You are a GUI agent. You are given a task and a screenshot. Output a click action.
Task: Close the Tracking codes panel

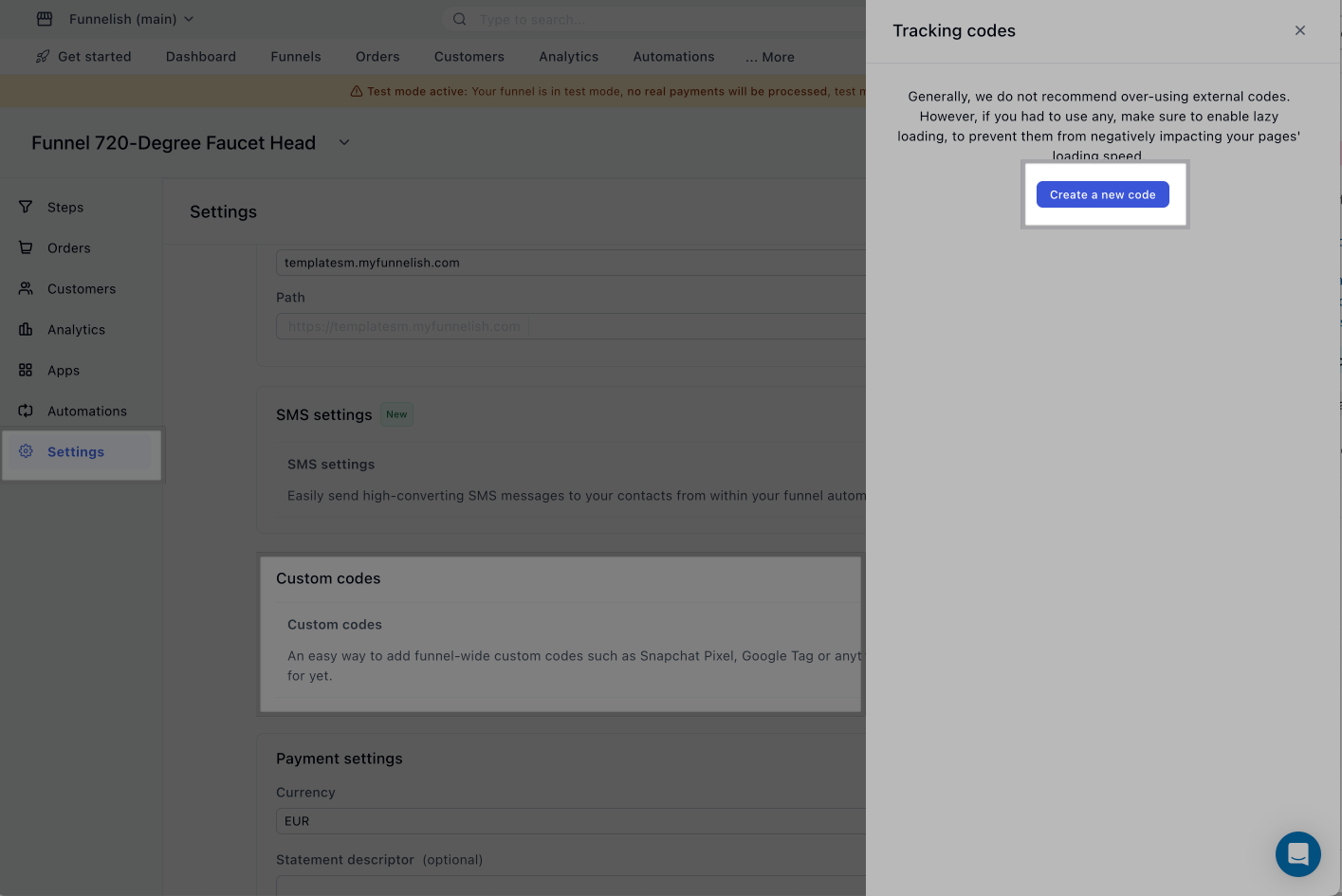point(1299,30)
